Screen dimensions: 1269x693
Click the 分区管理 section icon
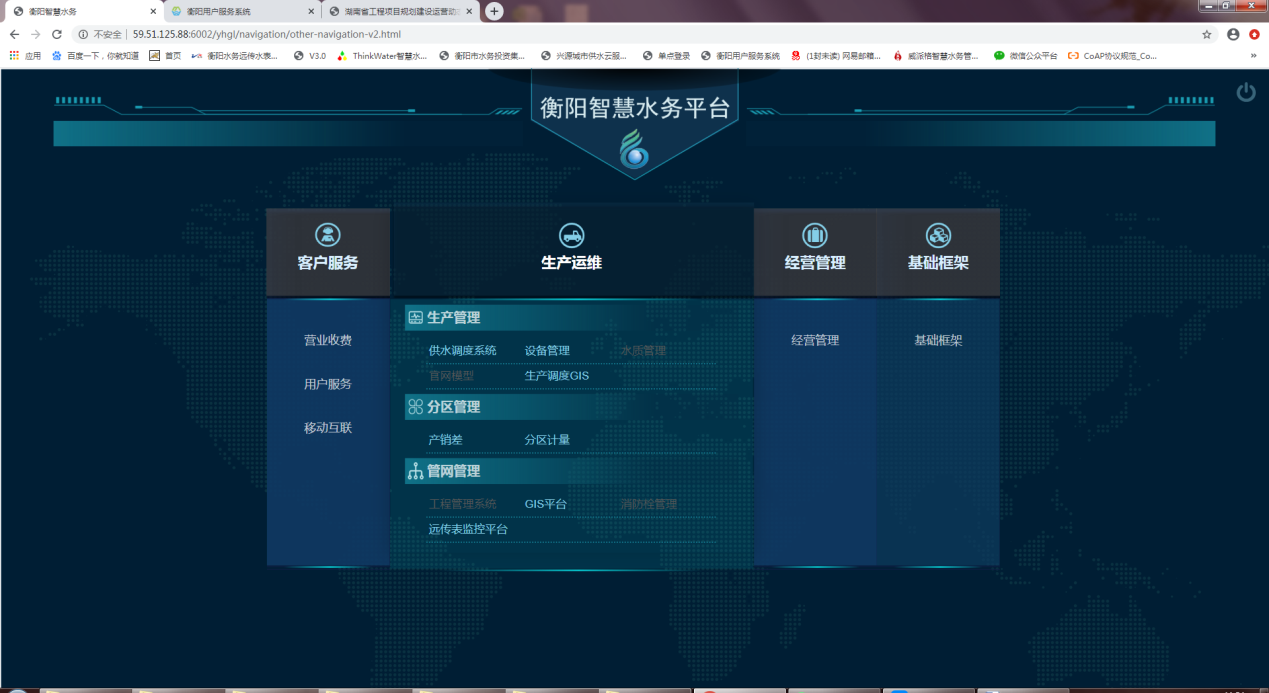click(x=415, y=407)
